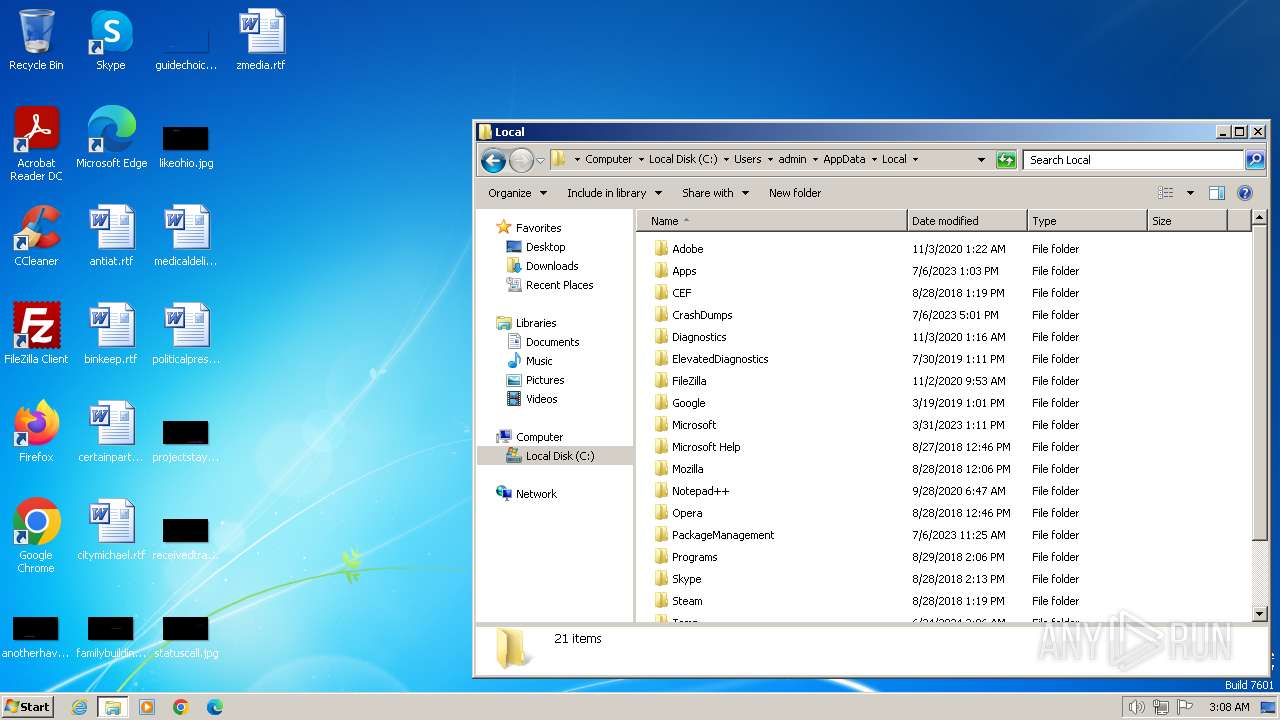Image resolution: width=1280 pixels, height=720 pixels.
Task: Launch FileZilla Client shortcut
Action: click(x=36, y=334)
